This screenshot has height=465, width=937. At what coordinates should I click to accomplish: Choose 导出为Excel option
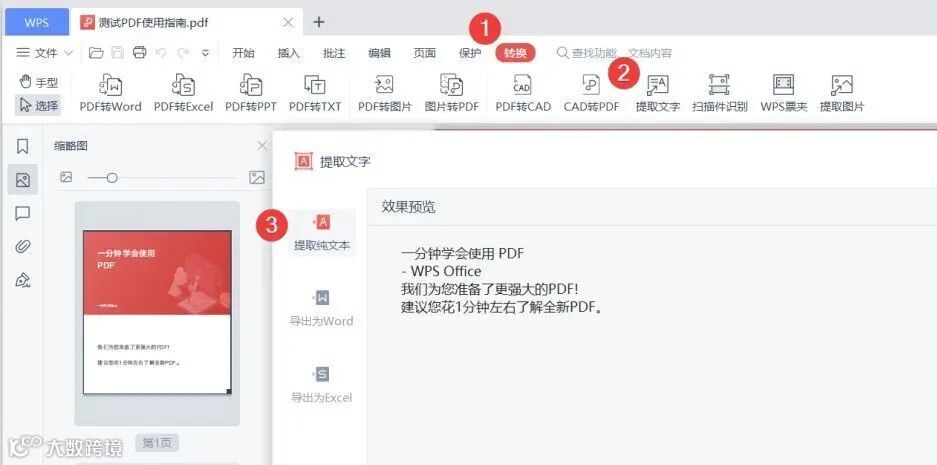pos(321,386)
